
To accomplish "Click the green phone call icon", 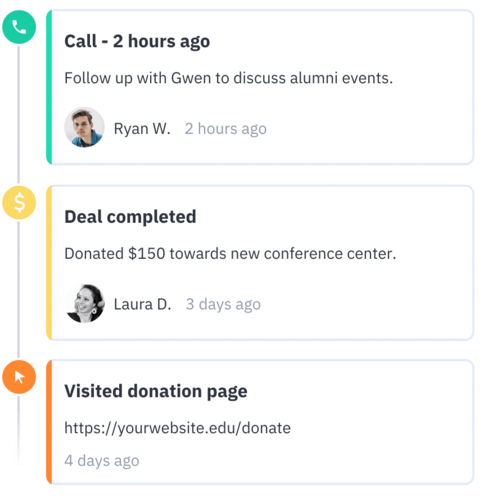I will coord(19,27).
